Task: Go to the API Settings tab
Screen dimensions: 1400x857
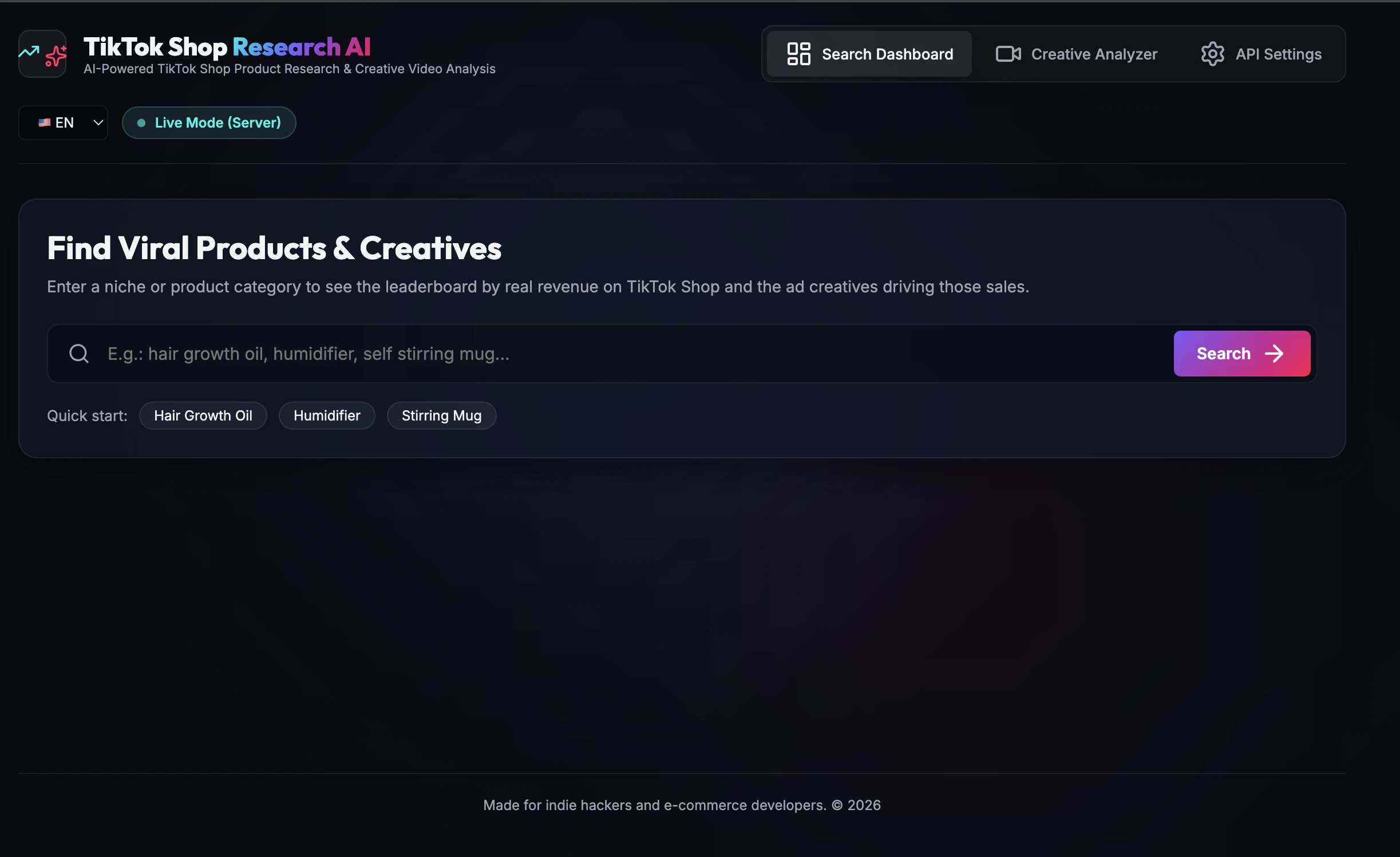Action: (x=1261, y=54)
